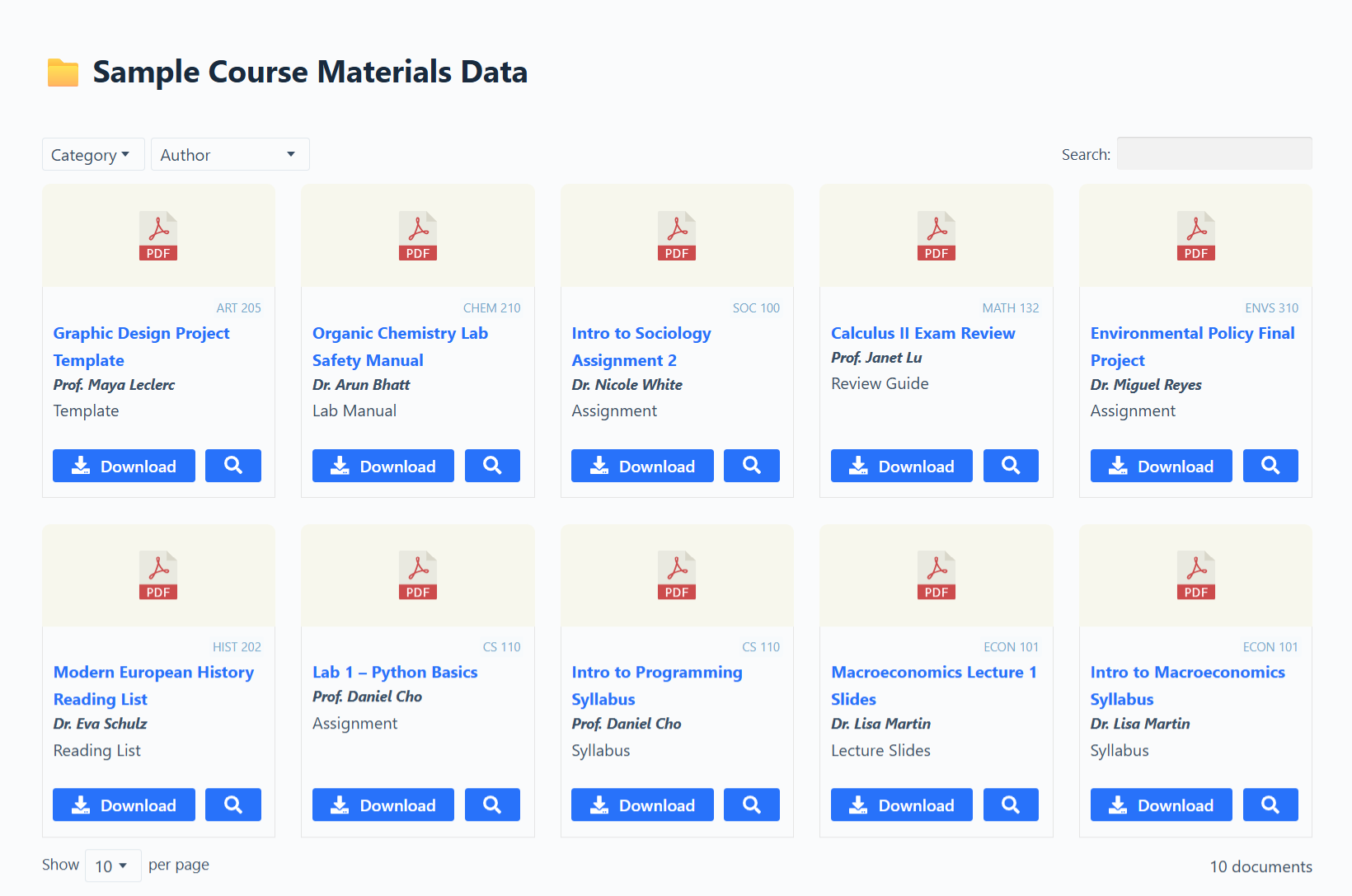
Task: Click the yellow folder icon beside page title
Action: pyautogui.click(x=63, y=73)
